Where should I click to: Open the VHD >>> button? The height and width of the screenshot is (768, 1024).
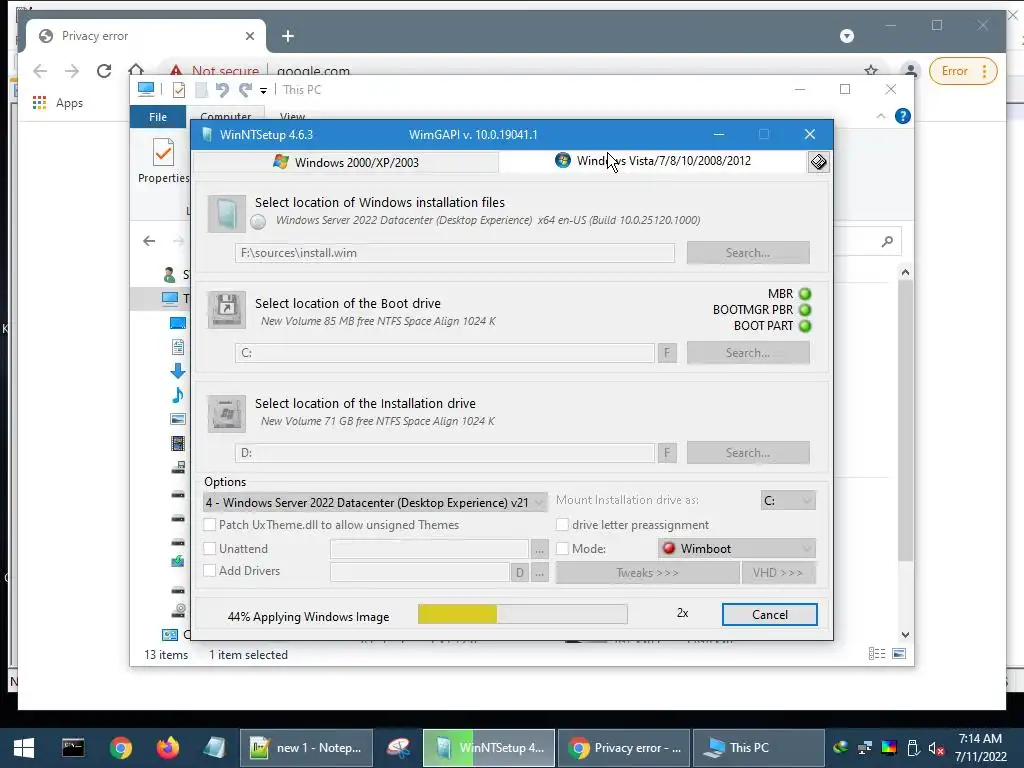[778, 573]
